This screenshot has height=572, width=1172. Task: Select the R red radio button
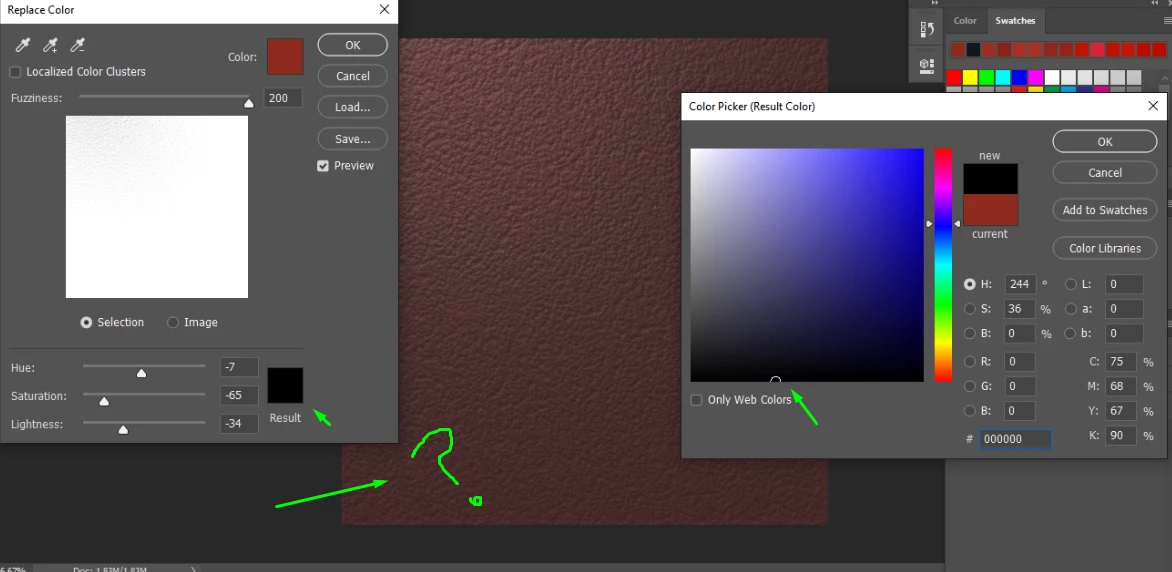click(x=970, y=362)
